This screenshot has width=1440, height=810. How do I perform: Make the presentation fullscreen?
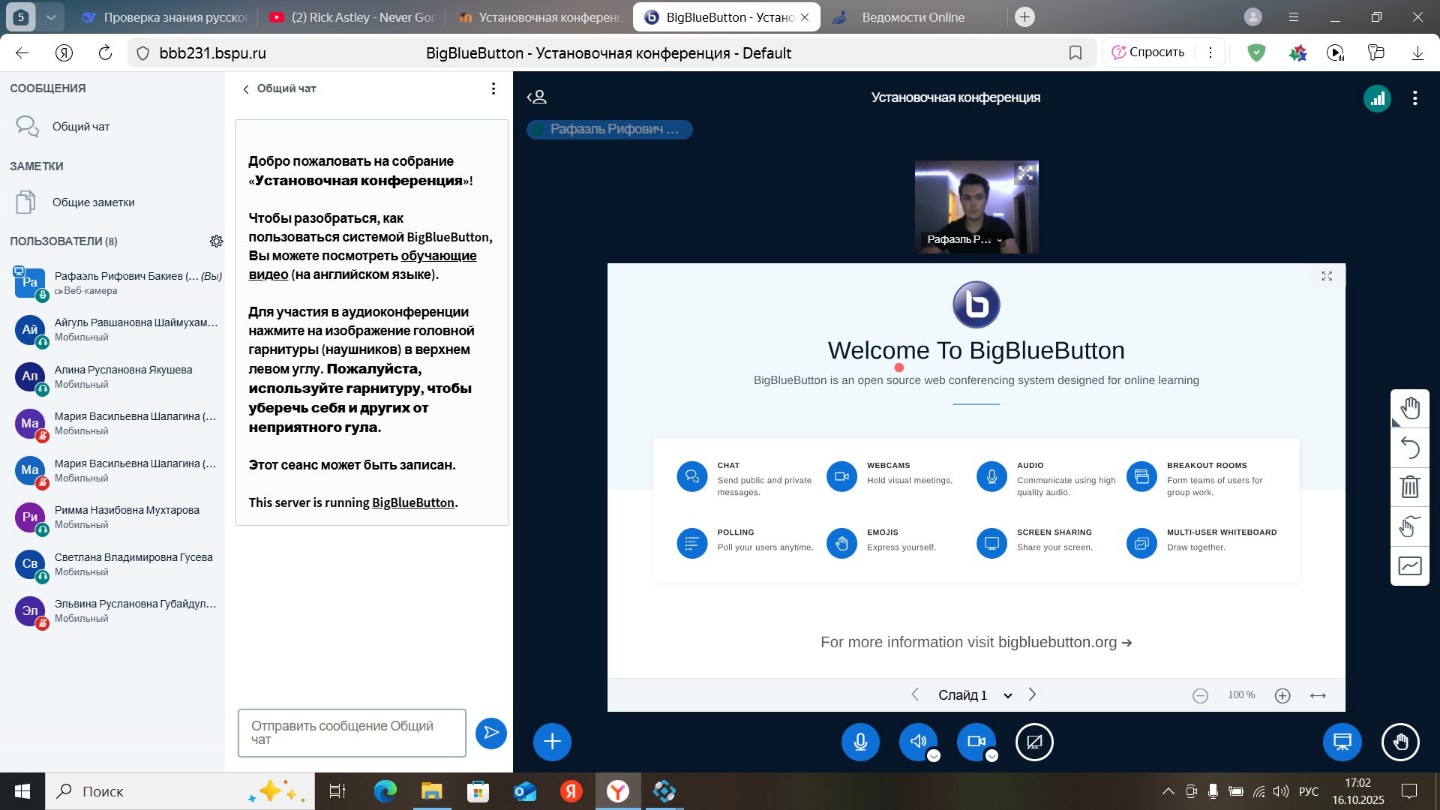click(1326, 276)
